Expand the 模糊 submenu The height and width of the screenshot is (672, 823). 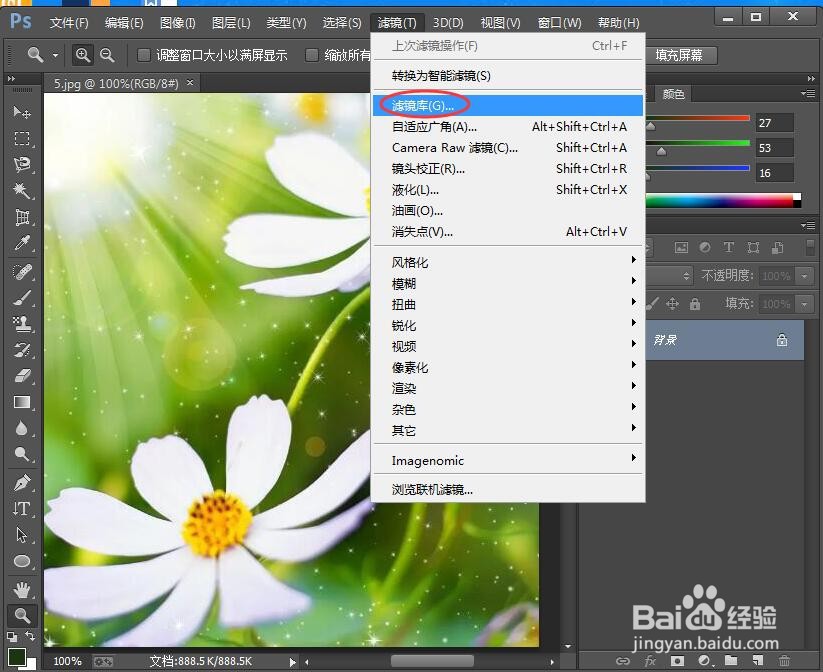[x=508, y=284]
